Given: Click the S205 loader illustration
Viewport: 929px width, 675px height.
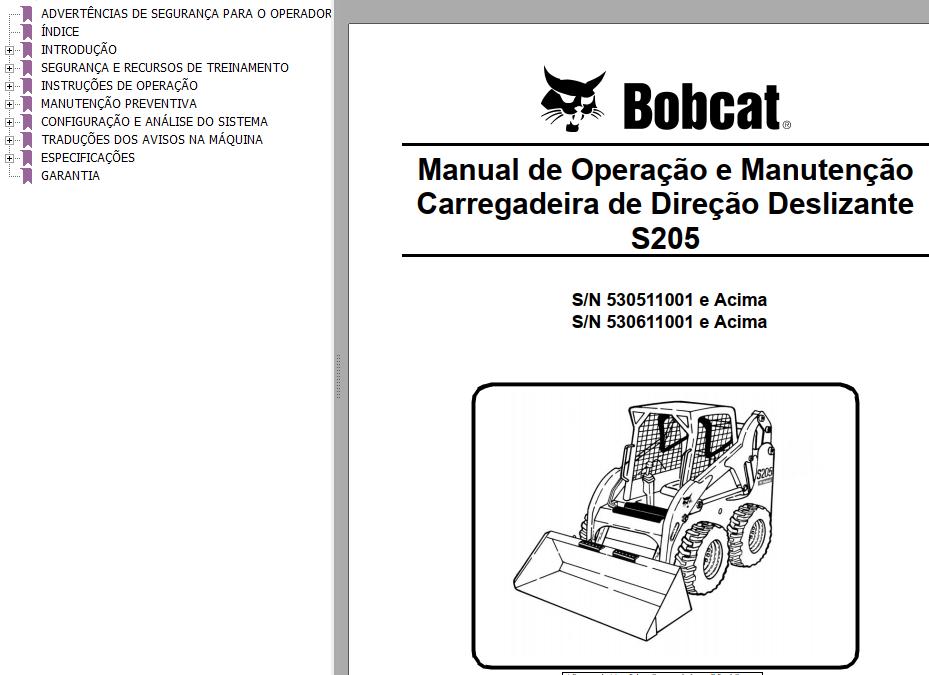Looking at the screenshot, I should (x=665, y=526).
